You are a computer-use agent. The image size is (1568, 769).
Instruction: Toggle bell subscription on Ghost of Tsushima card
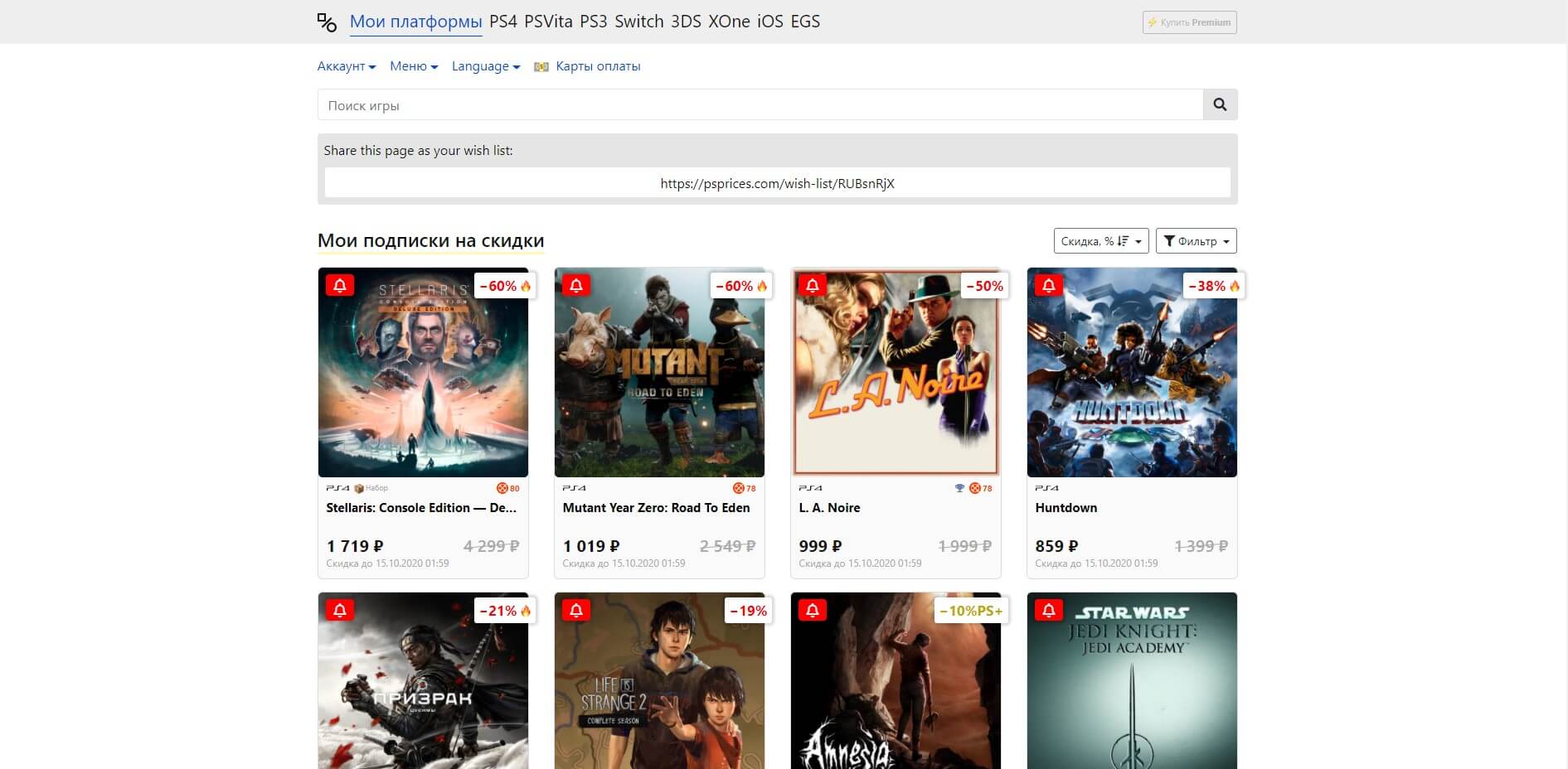click(x=340, y=610)
